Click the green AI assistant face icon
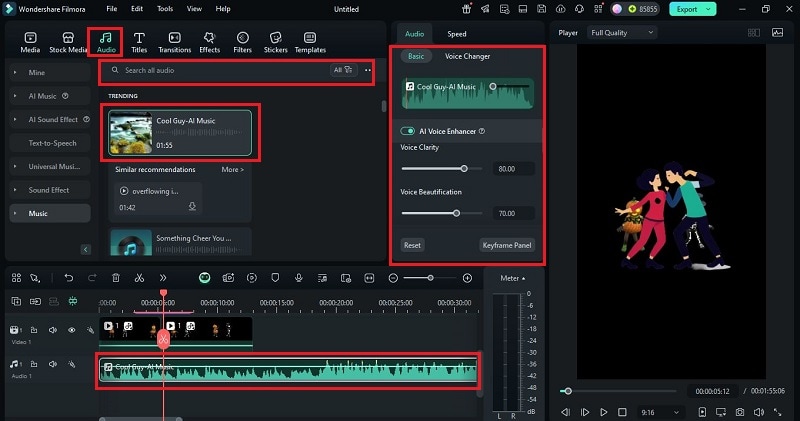800x421 pixels. (205, 278)
